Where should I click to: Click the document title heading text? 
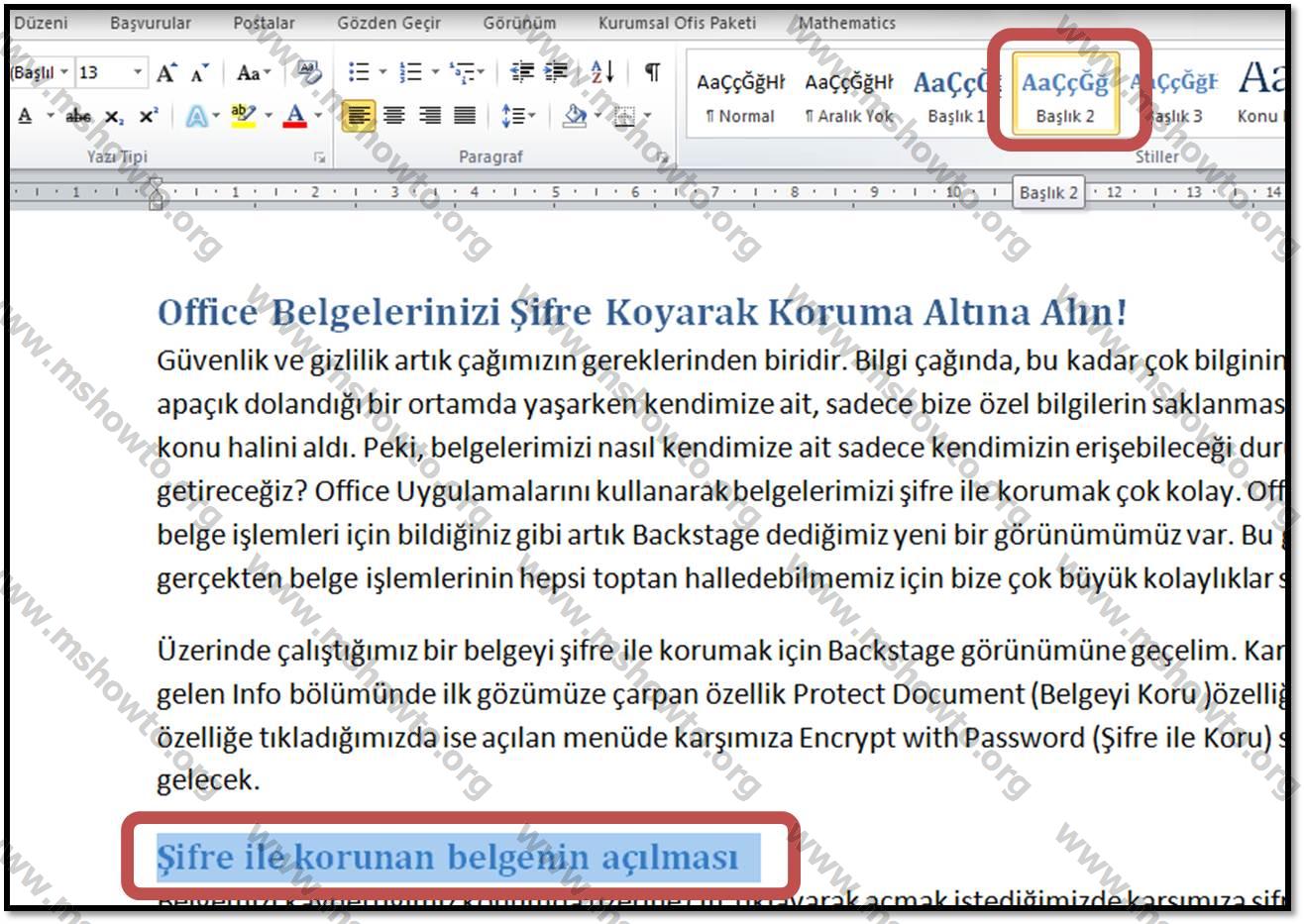tap(642, 312)
